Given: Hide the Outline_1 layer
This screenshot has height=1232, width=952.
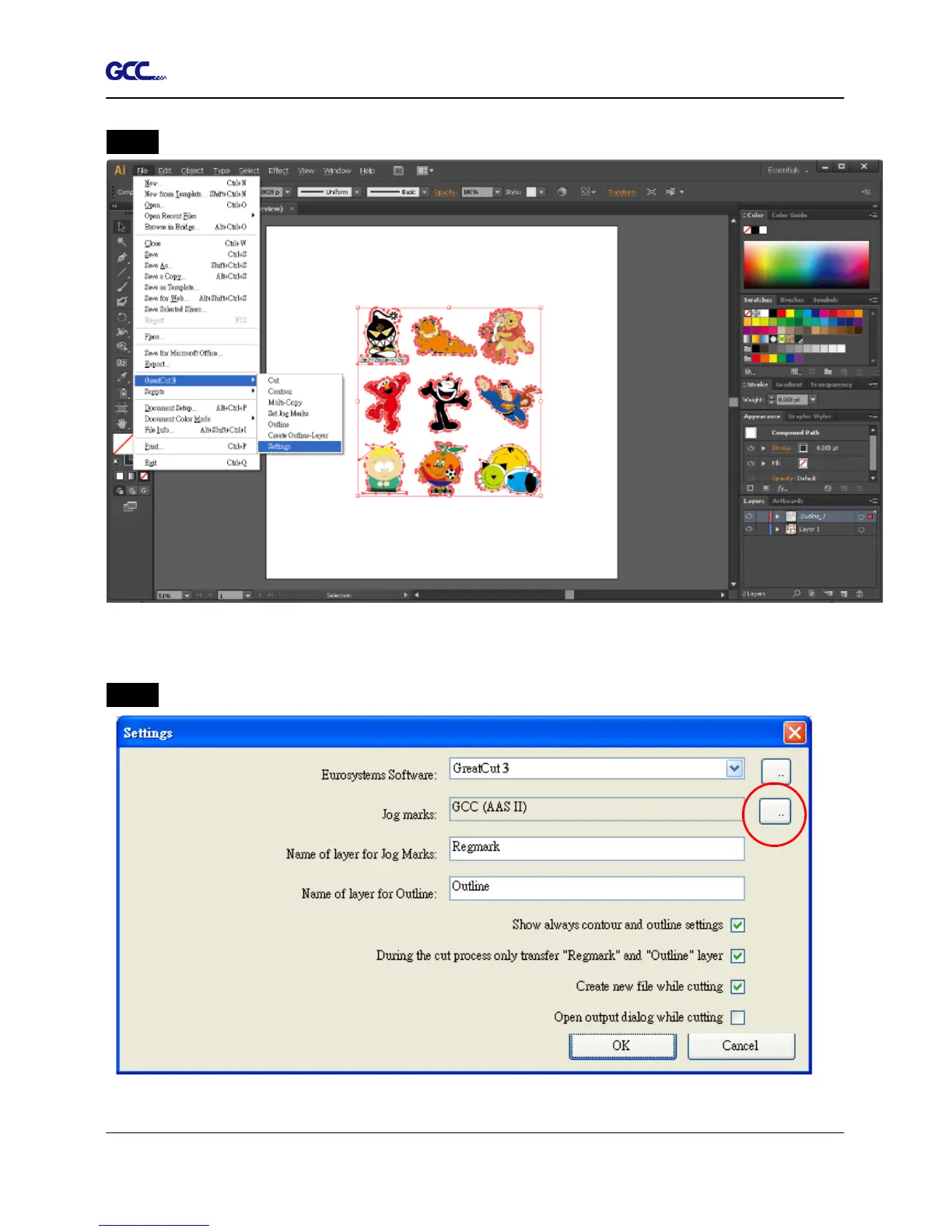Looking at the screenshot, I should coord(749,516).
